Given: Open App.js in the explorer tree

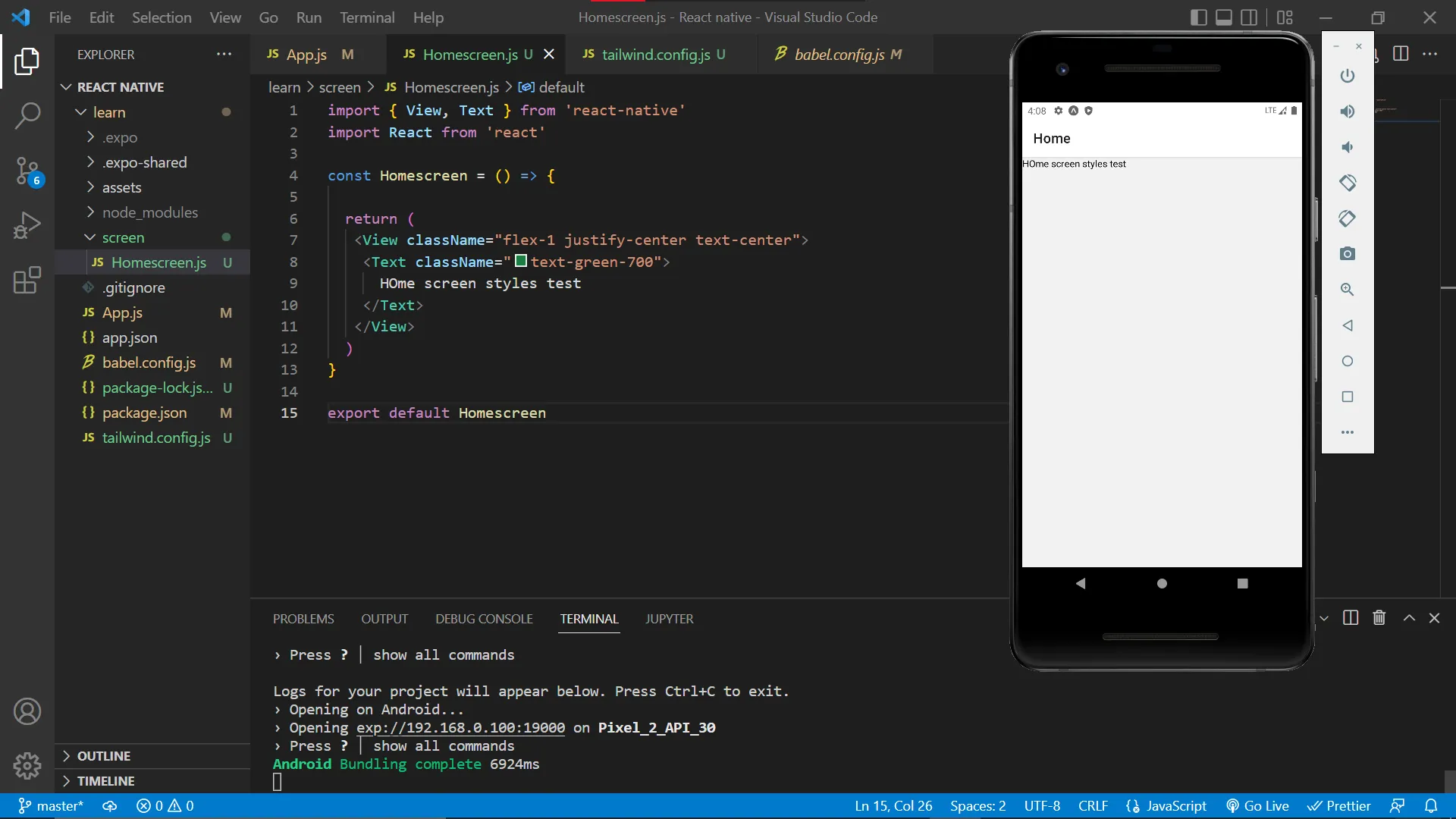Looking at the screenshot, I should pos(122,312).
